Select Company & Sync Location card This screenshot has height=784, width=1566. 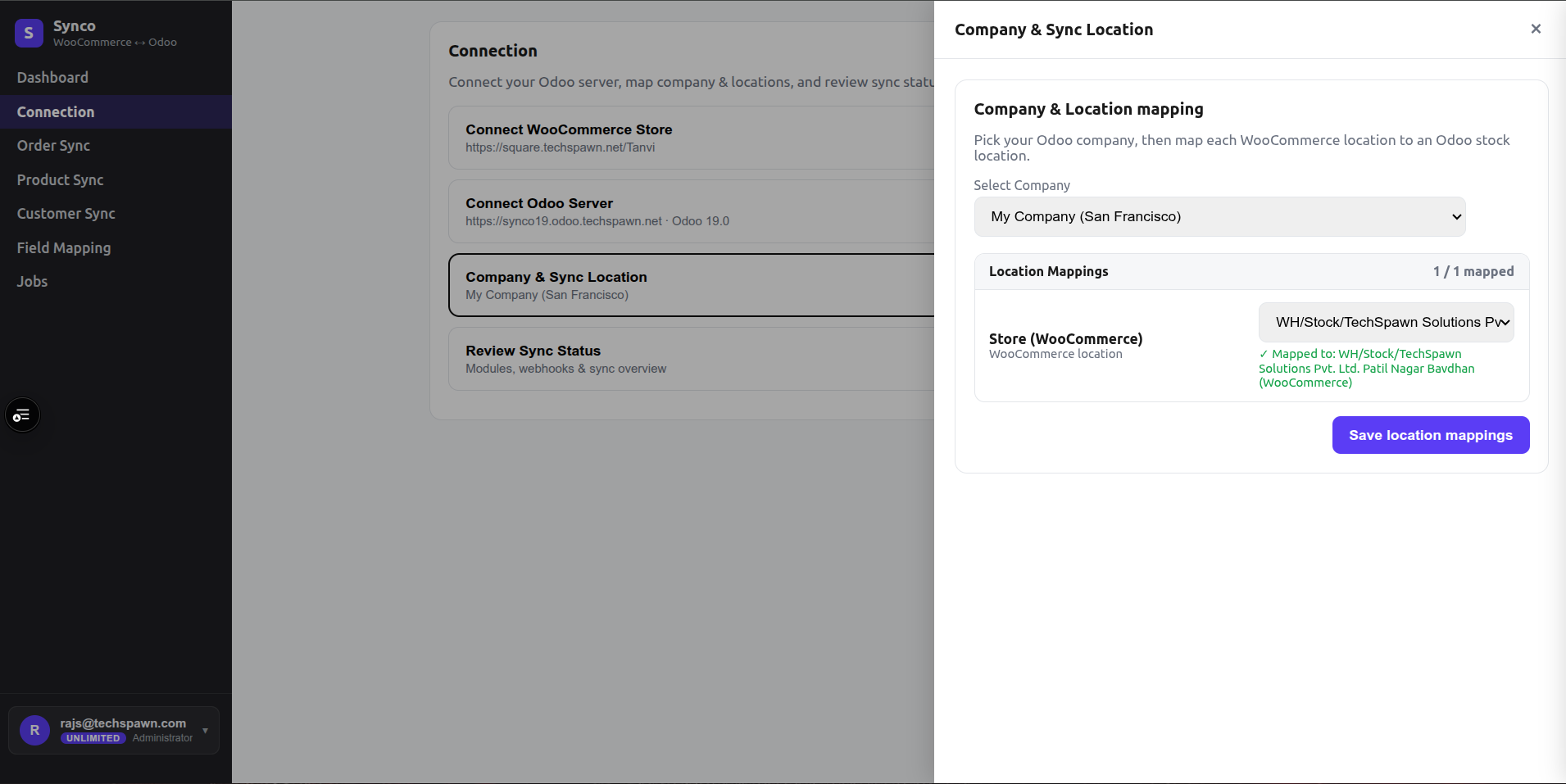coord(691,285)
